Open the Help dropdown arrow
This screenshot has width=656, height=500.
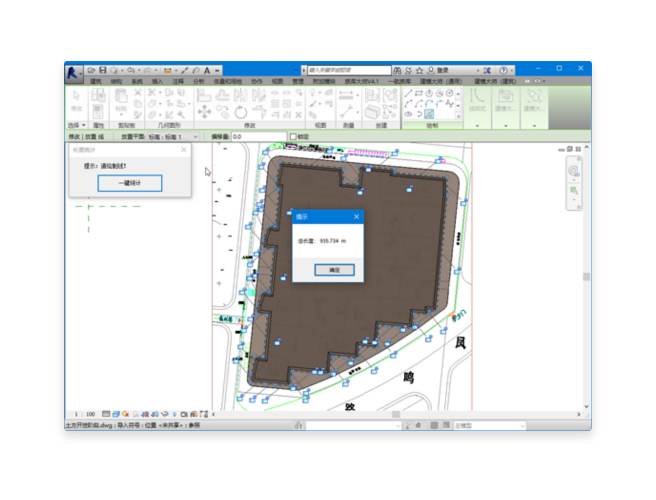pos(511,70)
